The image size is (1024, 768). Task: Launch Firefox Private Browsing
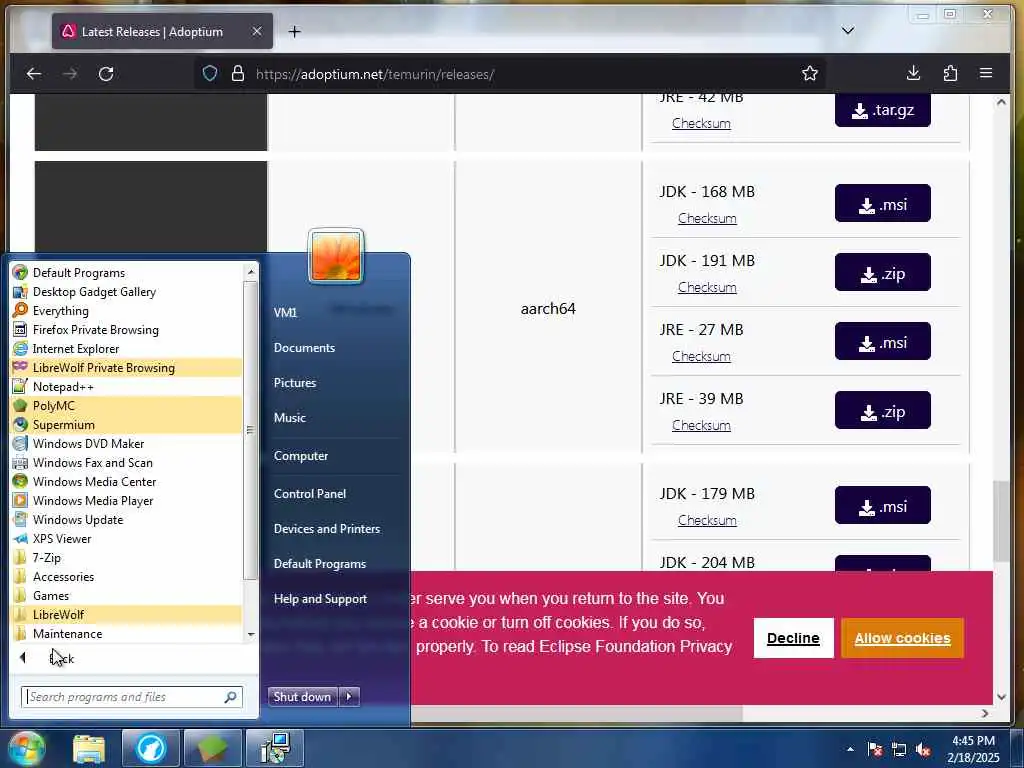pyautogui.click(x=95, y=329)
